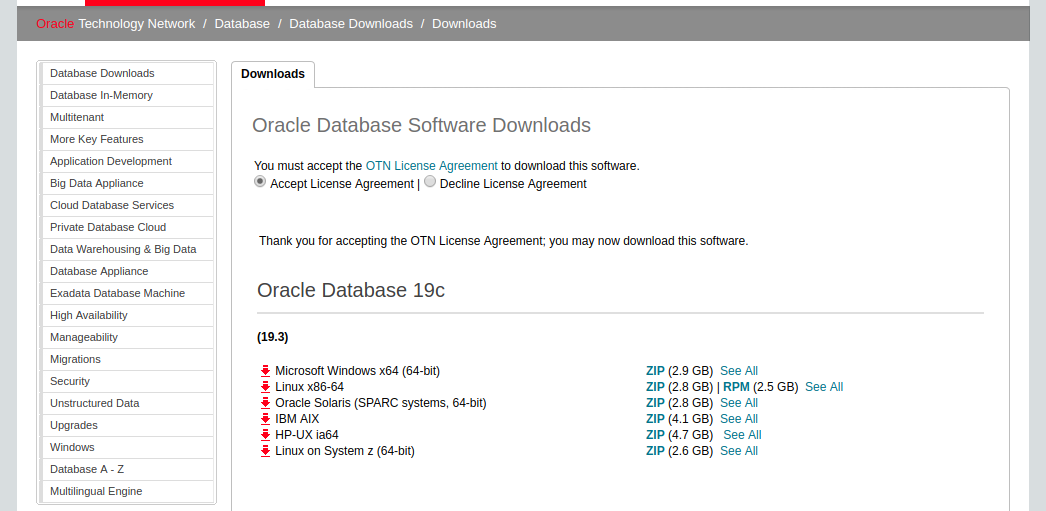Open Windows sidebar item
This screenshot has width=1046, height=511.
click(x=127, y=448)
